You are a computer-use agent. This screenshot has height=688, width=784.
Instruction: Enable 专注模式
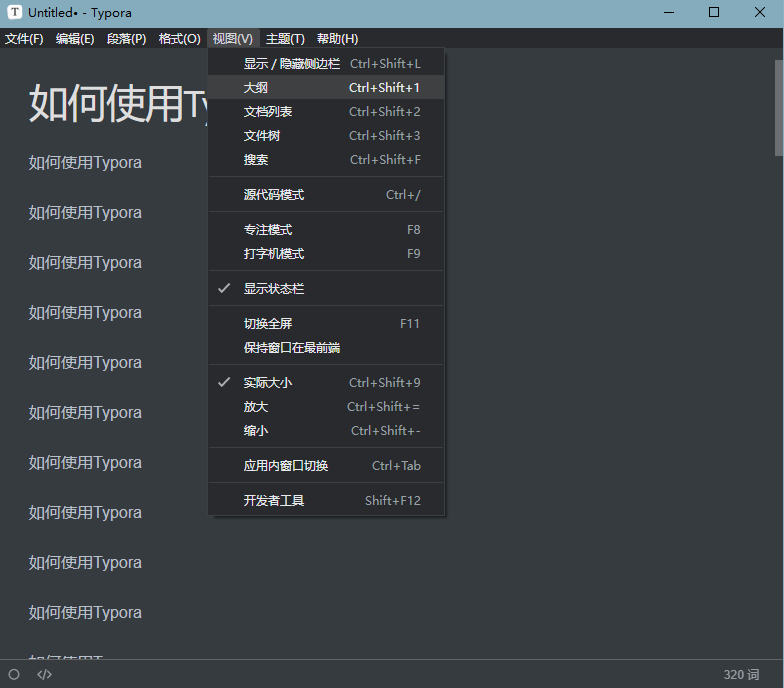click(326, 230)
